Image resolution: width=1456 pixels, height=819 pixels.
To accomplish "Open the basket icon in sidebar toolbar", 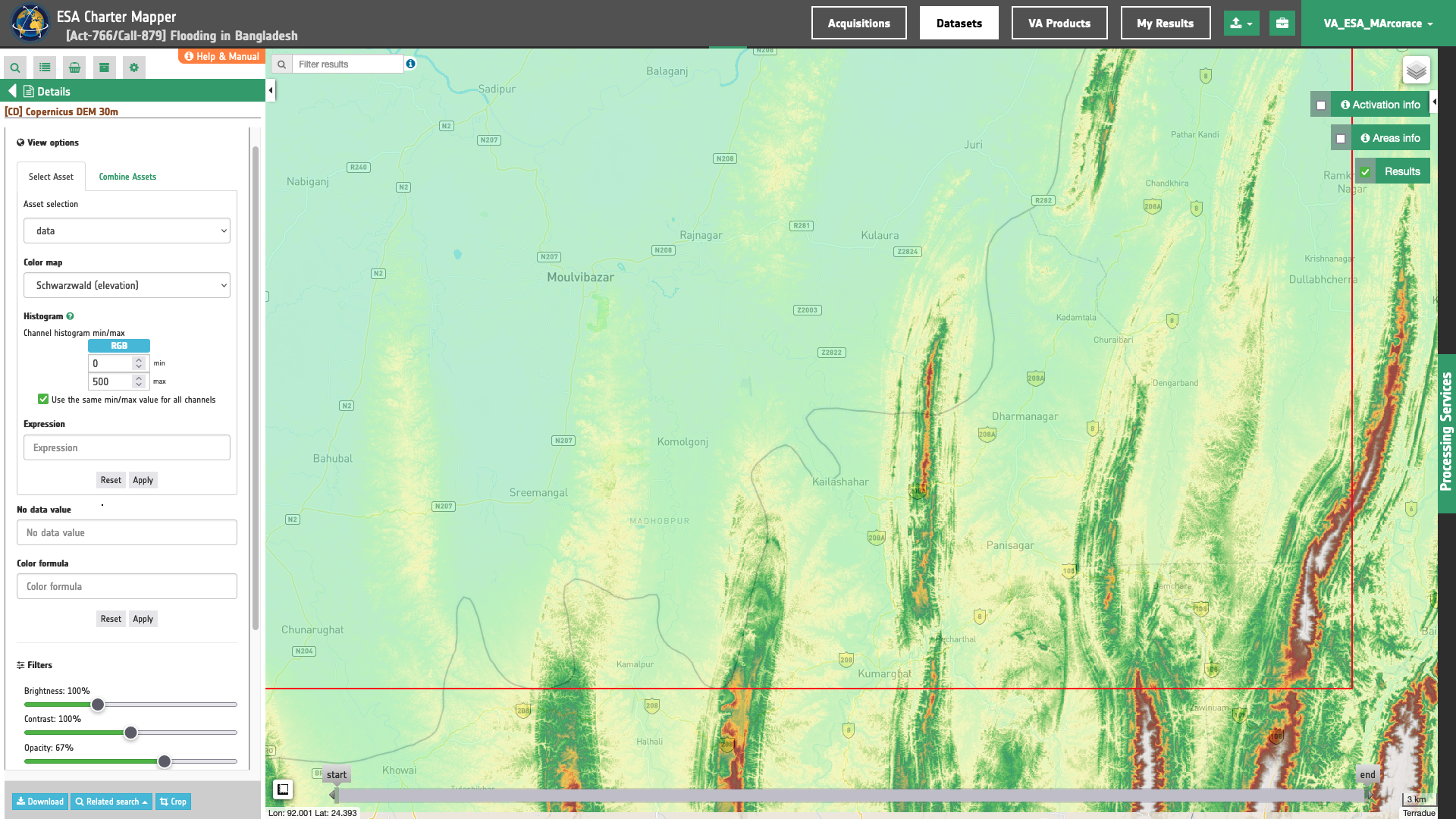I will click(74, 67).
